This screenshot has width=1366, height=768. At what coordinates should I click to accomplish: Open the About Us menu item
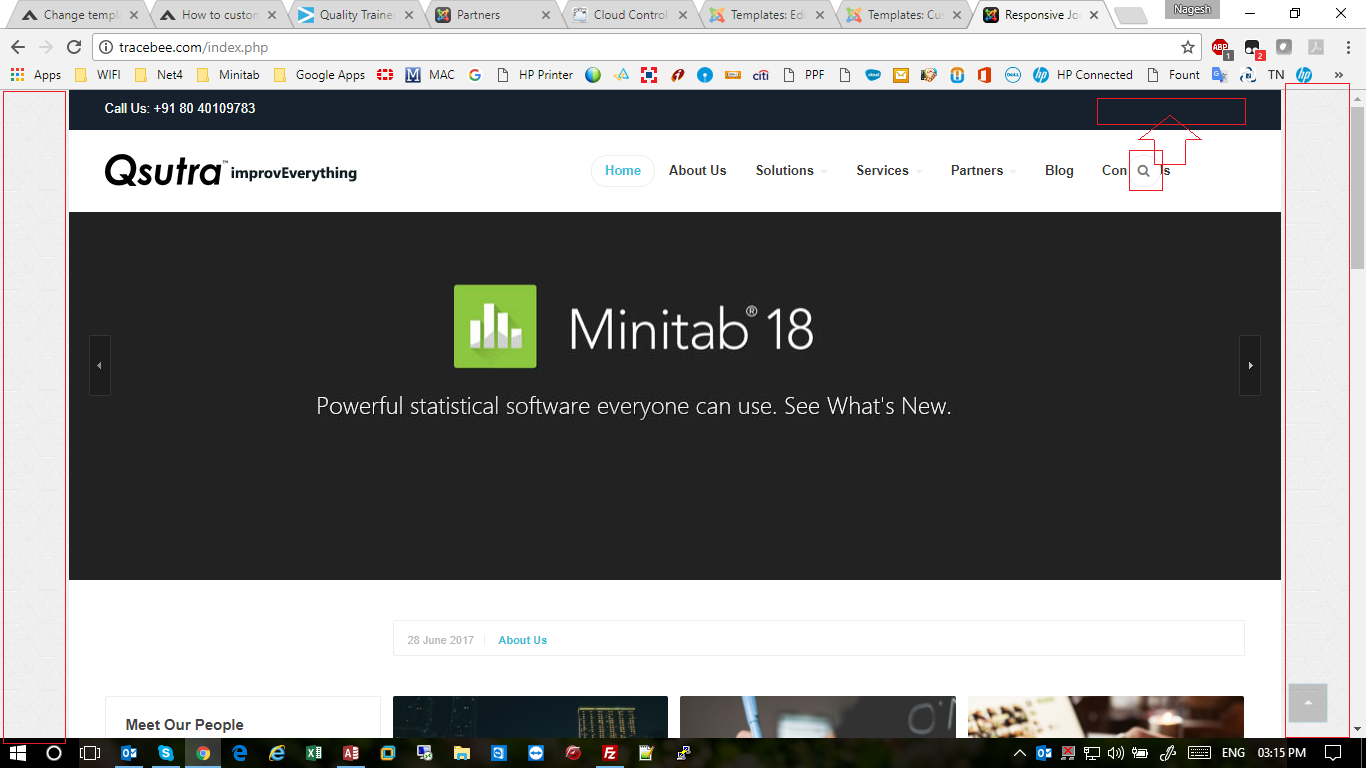point(698,171)
